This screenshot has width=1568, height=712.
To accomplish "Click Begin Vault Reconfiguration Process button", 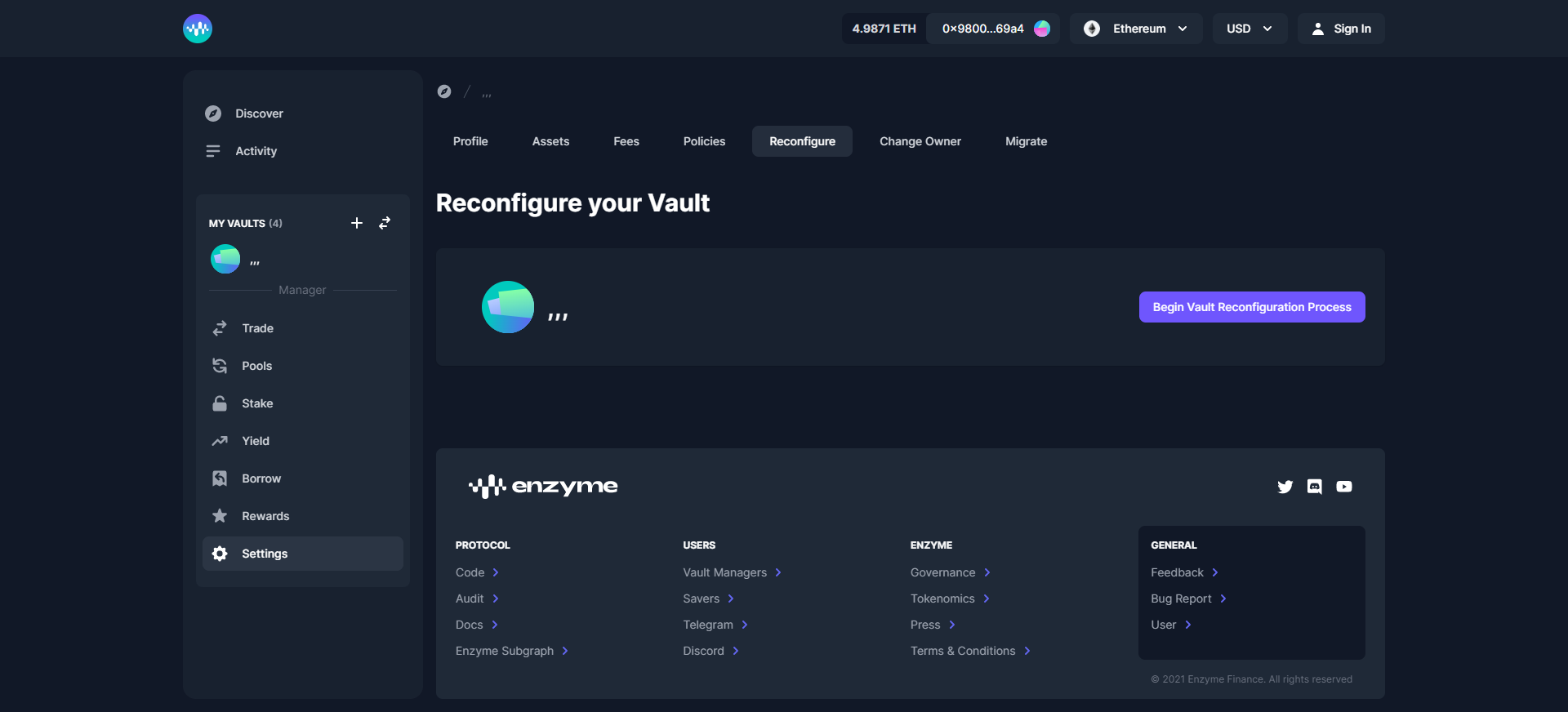I will coord(1252,307).
